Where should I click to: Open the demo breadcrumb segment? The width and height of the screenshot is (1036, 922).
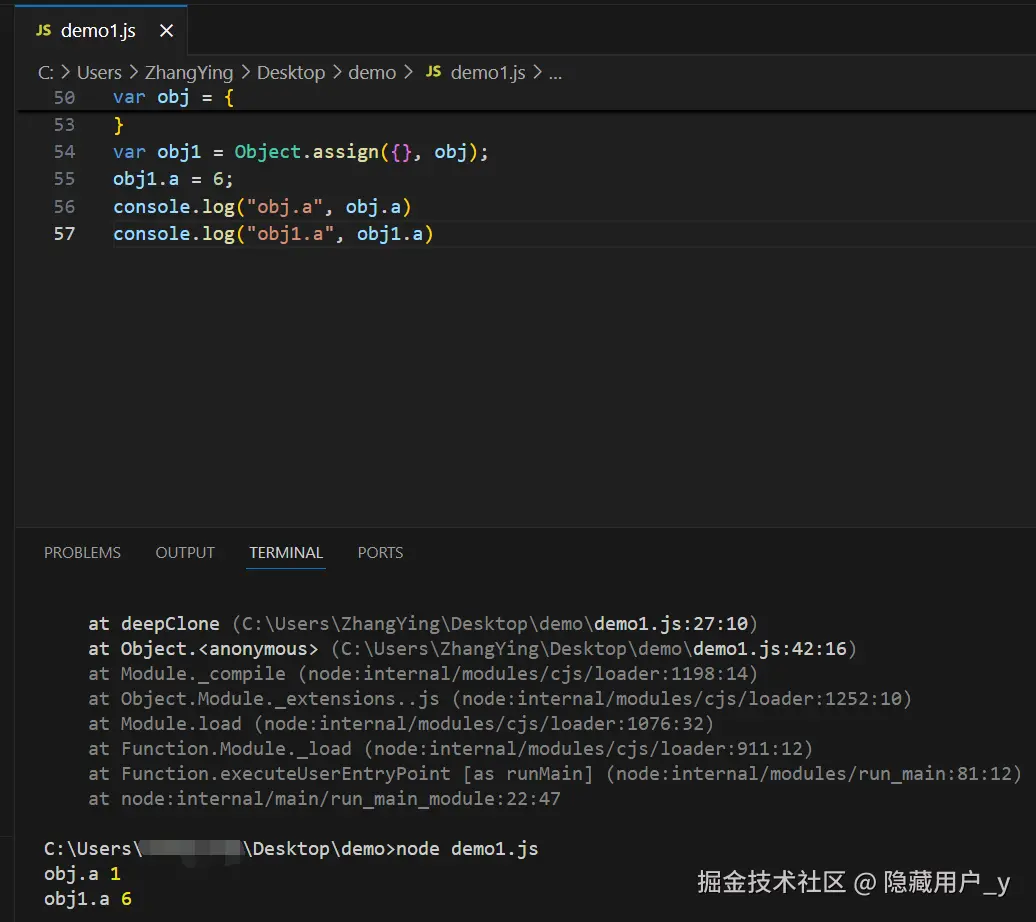[x=372, y=72]
